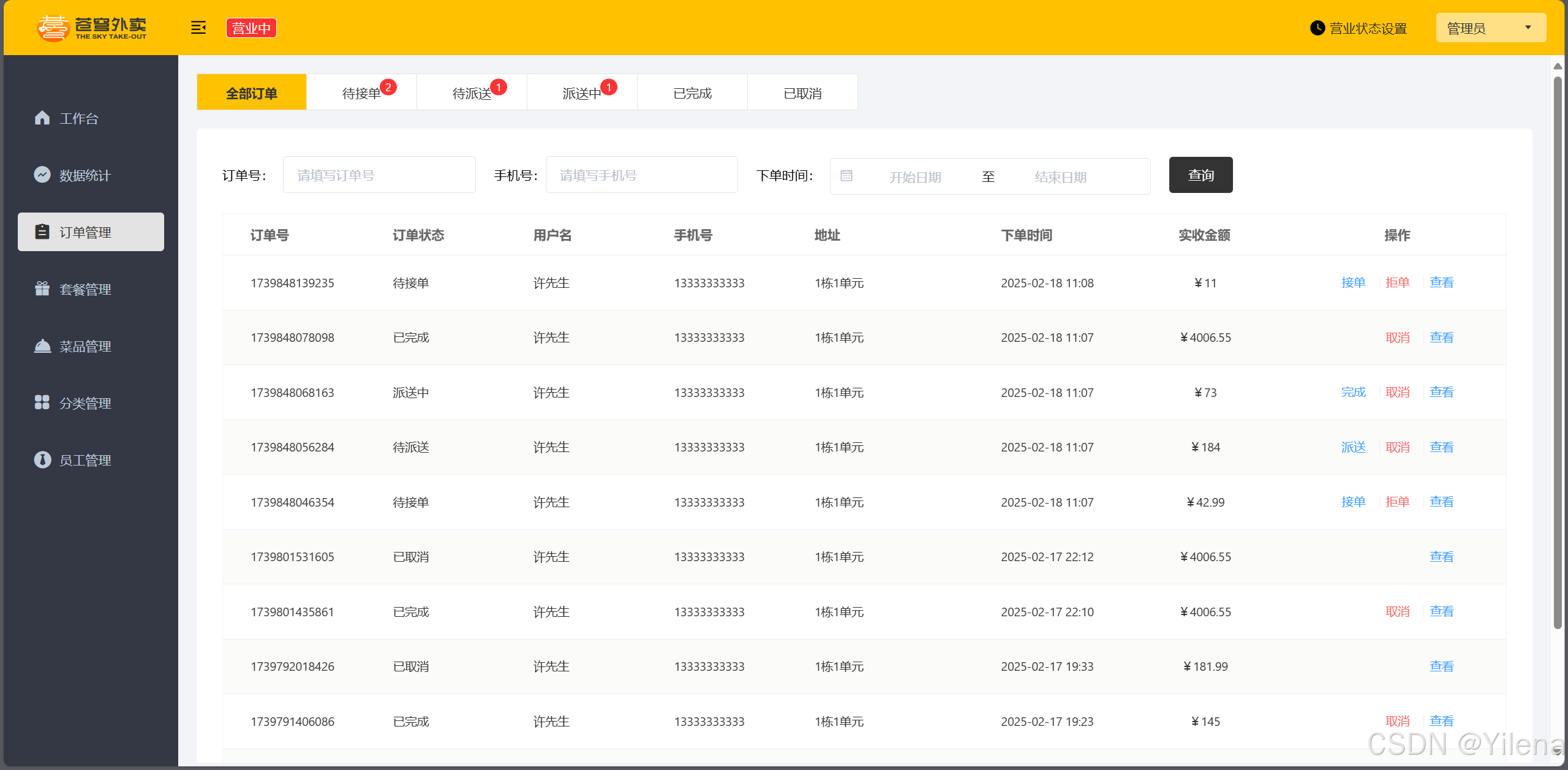This screenshot has width=1568, height=770.
Task: Expand the 管理员 dropdown arrow
Action: [x=1528, y=28]
